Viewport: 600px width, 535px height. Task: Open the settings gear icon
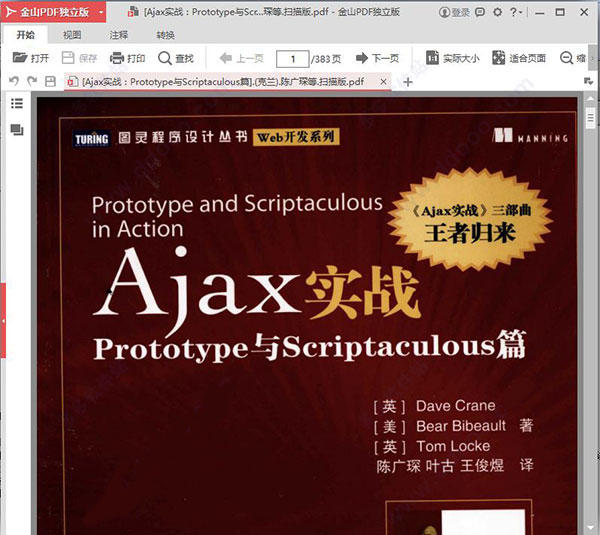[497, 12]
